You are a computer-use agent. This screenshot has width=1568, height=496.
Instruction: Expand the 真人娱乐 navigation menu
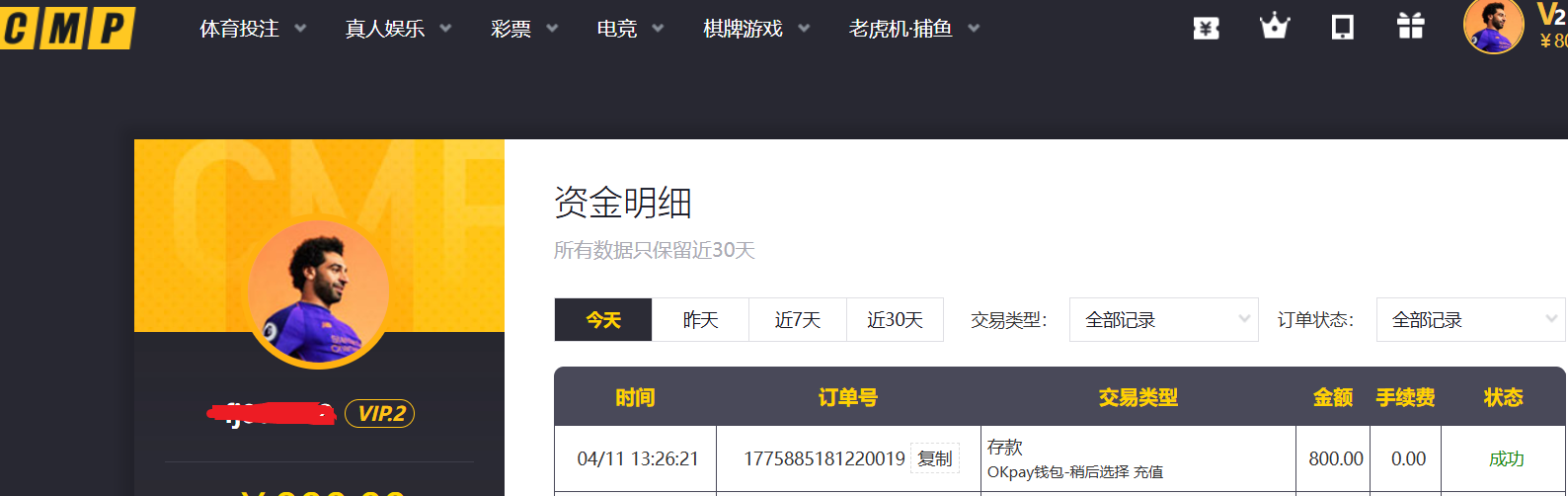[x=397, y=29]
